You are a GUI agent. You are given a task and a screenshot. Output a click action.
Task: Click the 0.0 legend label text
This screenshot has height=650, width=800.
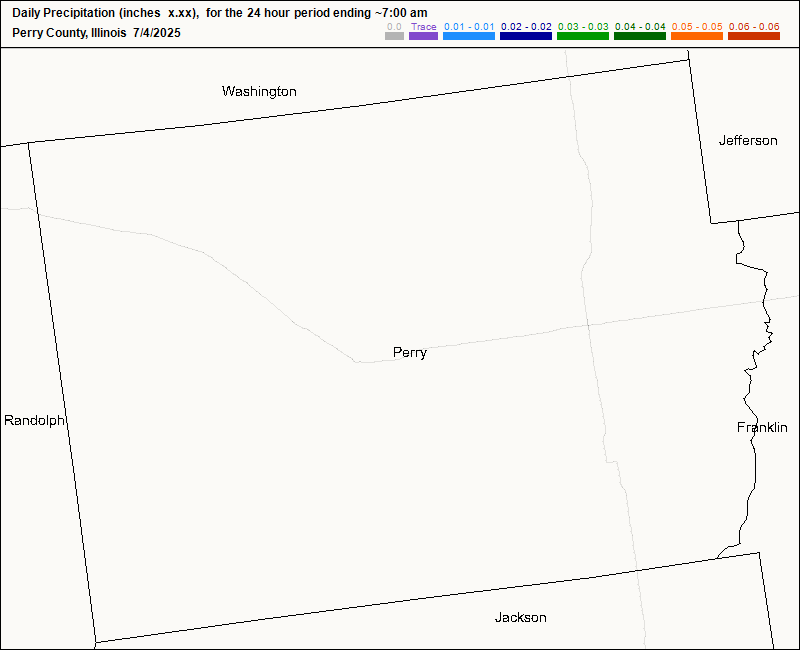(x=394, y=27)
